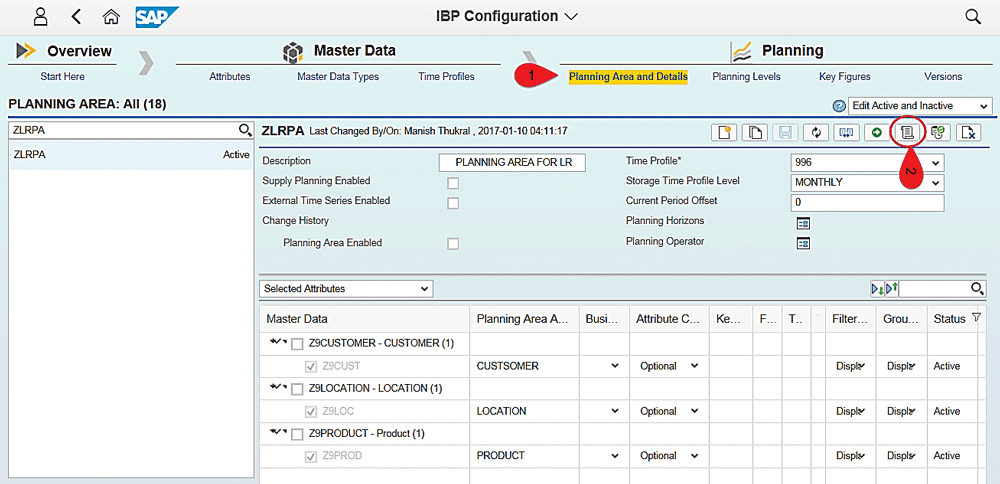This screenshot has height=484, width=1000.
Task: Click the disabled save disk icon
Action: (x=785, y=132)
